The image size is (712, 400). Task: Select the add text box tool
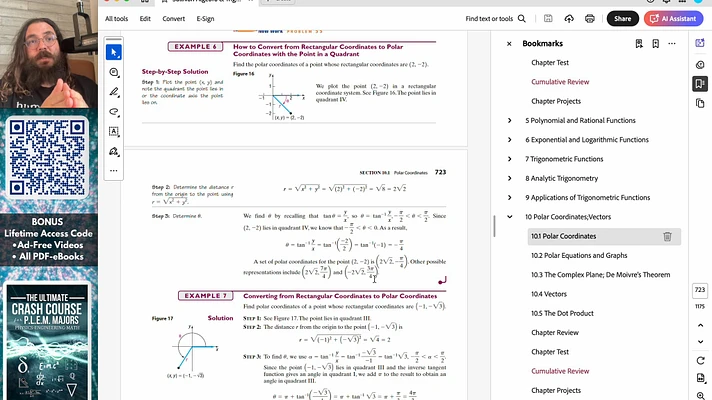coord(114,131)
